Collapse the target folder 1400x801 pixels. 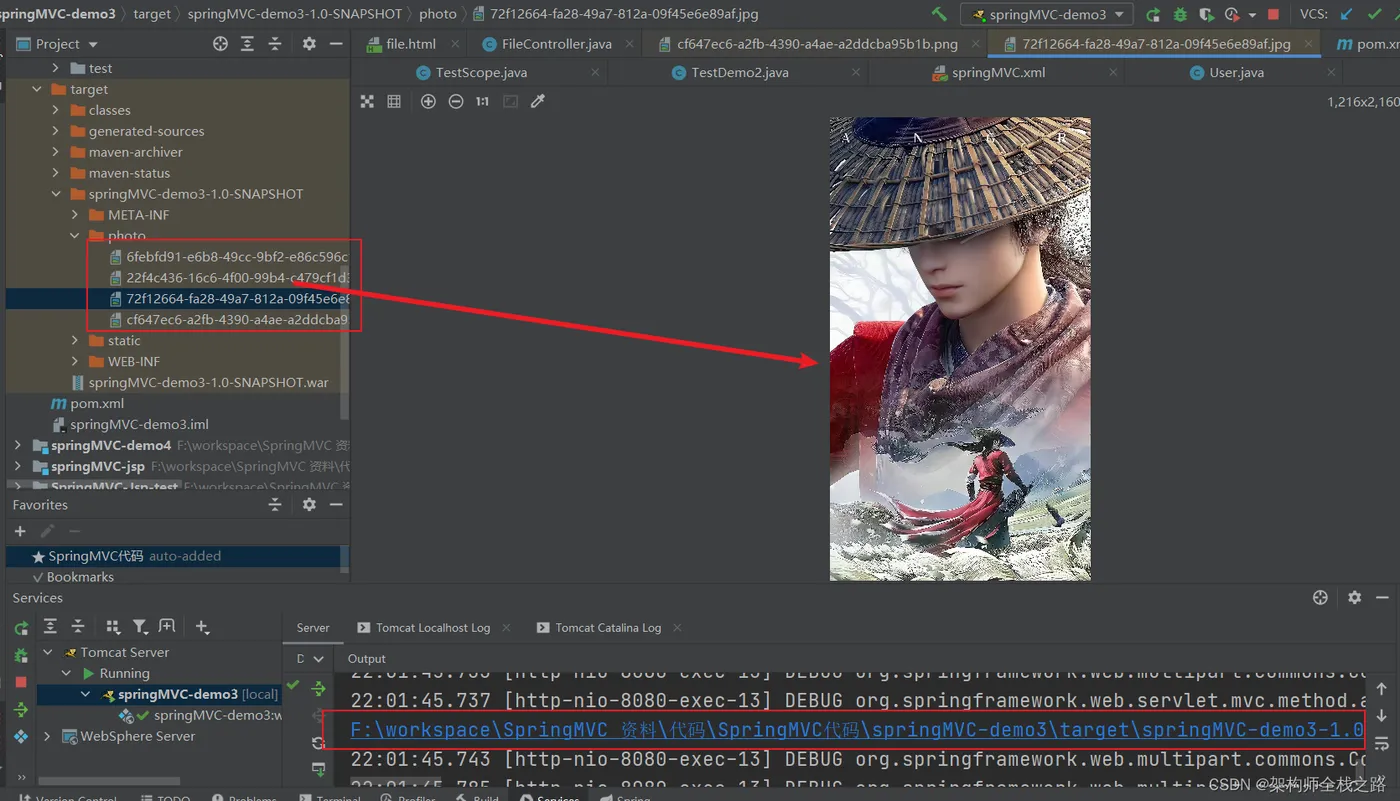pos(37,89)
